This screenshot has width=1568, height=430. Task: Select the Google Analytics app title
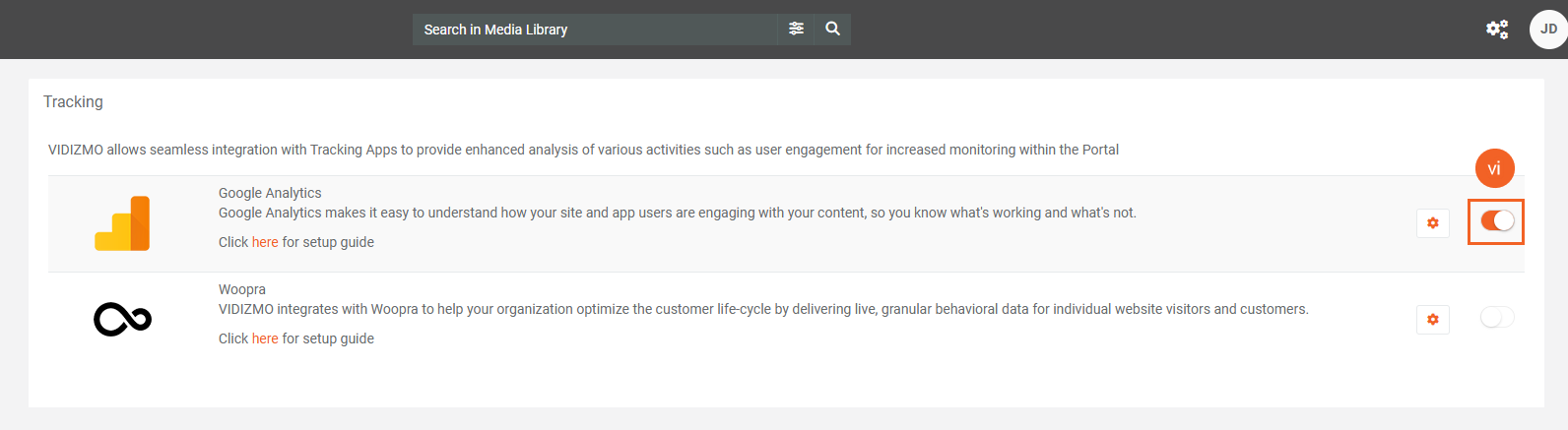[x=270, y=193]
